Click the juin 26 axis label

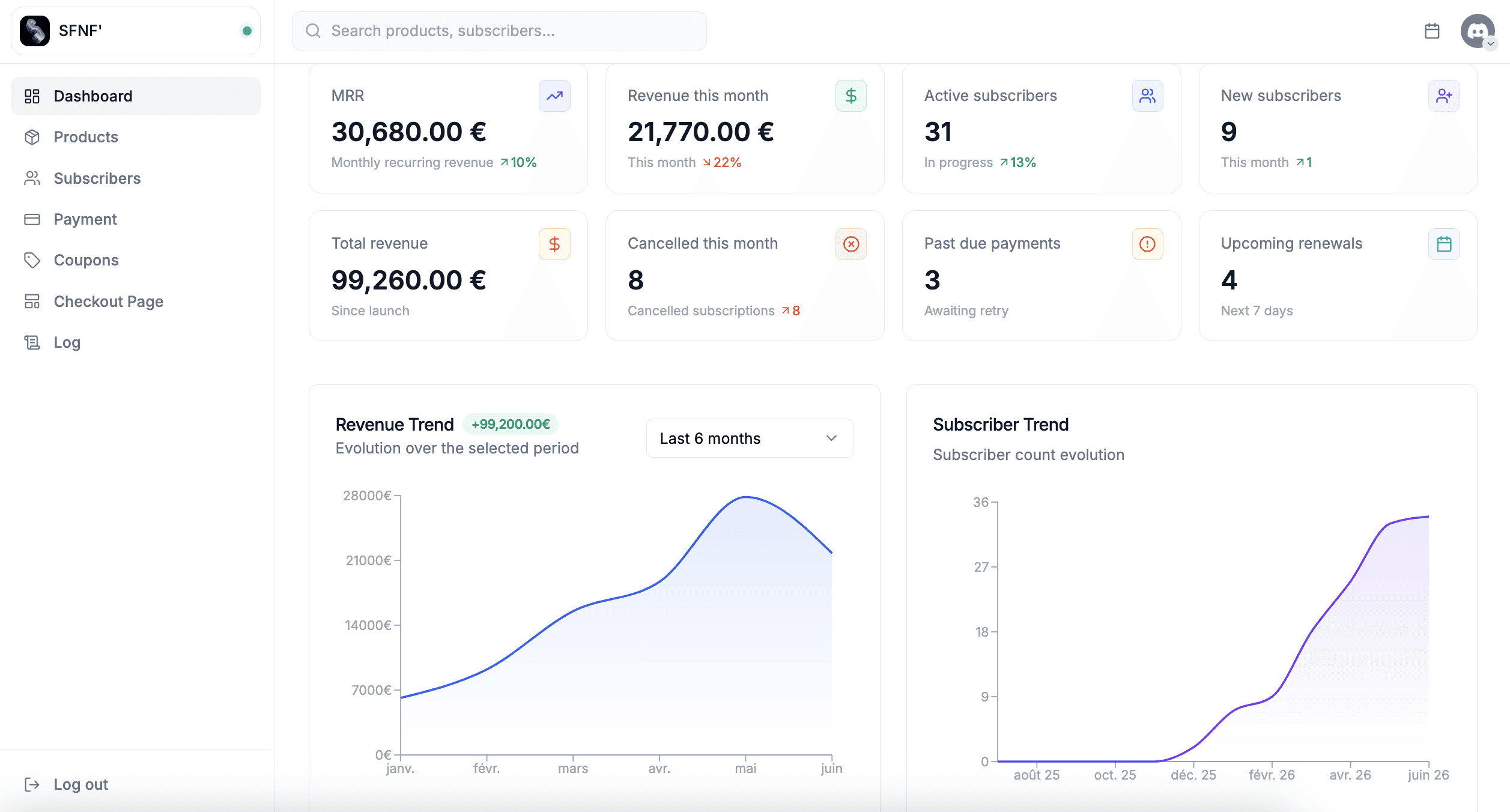tap(1428, 775)
